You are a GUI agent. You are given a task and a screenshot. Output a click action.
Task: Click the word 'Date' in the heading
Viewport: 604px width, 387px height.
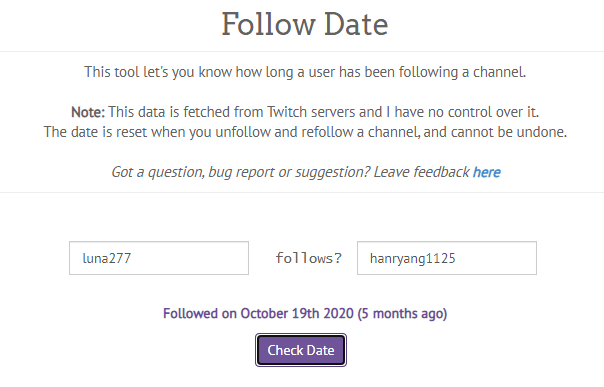coord(356,24)
